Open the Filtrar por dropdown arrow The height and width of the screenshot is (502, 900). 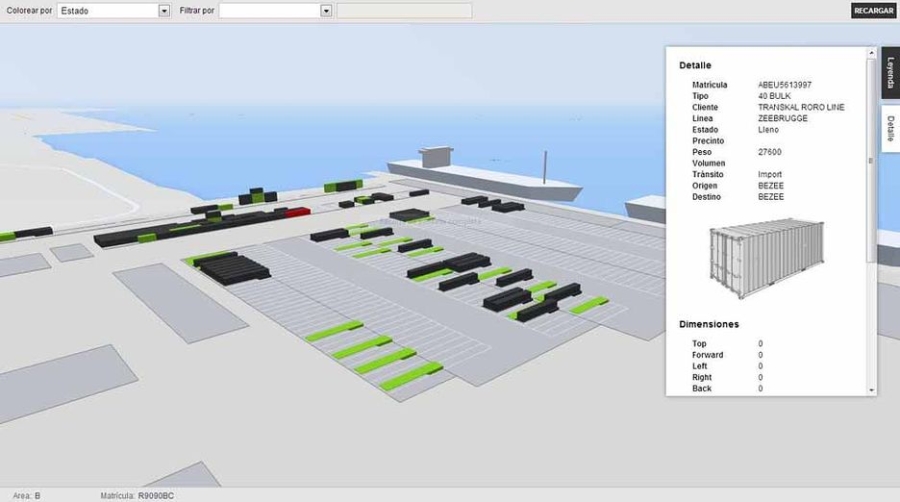click(326, 11)
